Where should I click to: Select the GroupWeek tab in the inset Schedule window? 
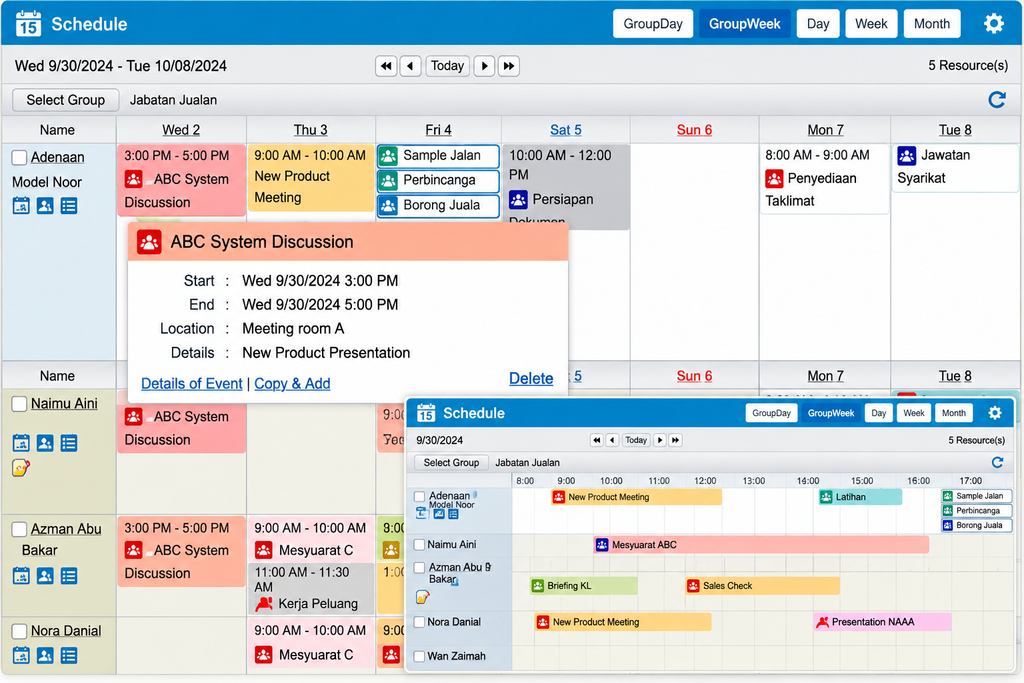point(831,413)
